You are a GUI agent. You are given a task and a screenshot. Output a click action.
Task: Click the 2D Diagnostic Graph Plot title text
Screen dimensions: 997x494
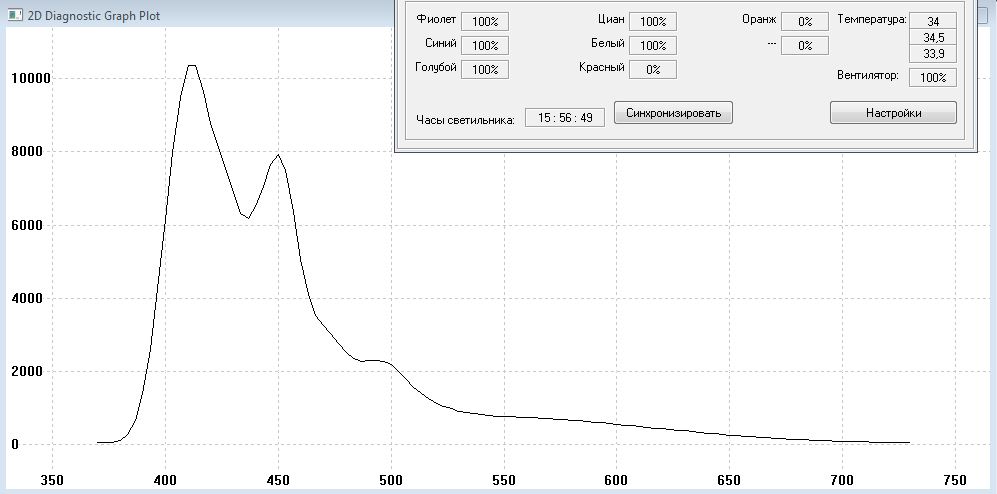tap(94, 16)
